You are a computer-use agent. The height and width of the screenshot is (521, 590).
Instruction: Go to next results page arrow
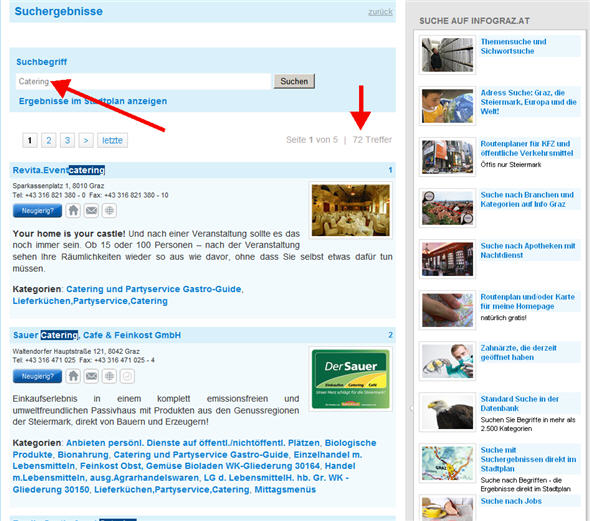point(86,140)
